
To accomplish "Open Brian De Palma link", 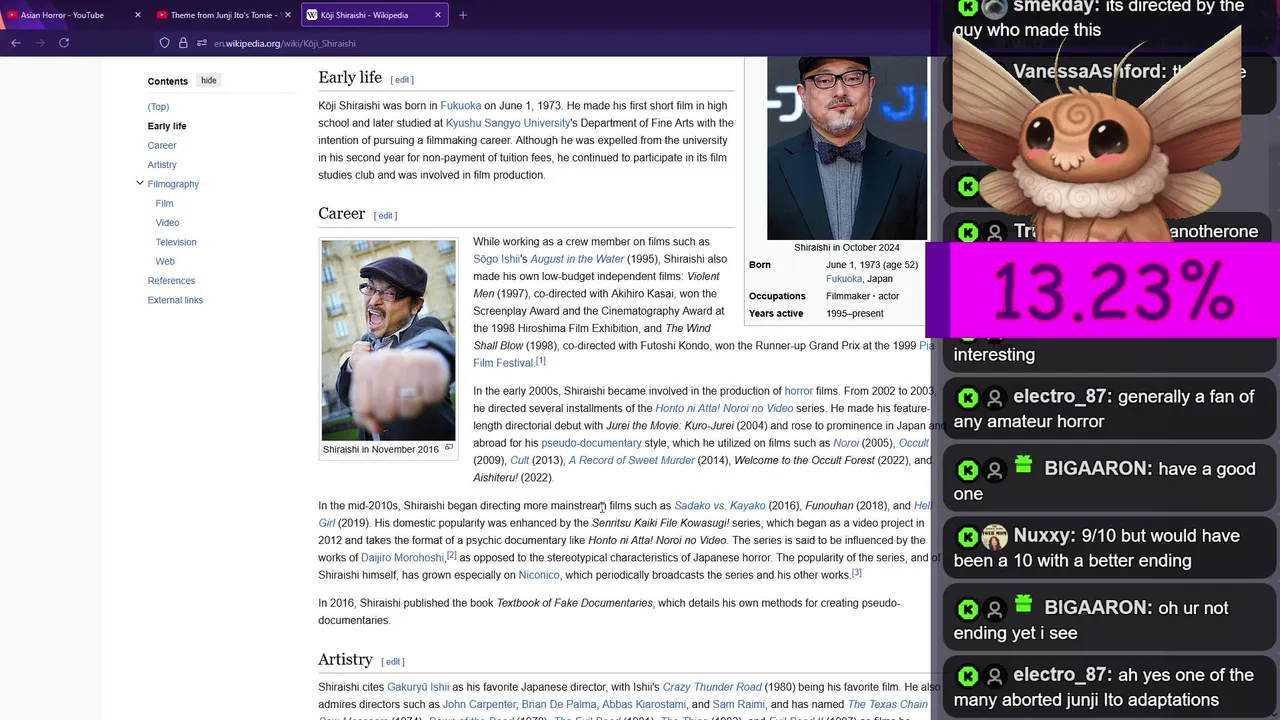I will pos(559,705).
